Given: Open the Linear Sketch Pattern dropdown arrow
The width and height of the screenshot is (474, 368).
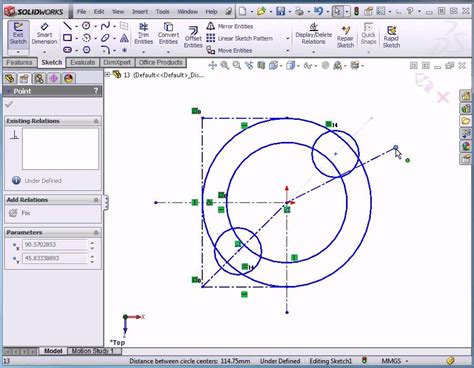Looking at the screenshot, I should (288, 39).
